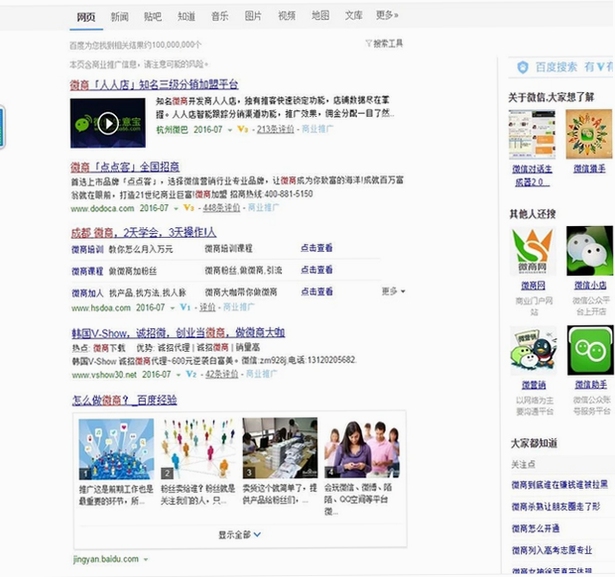Expand dropdown arrow beside 杭州微巴 2016-07
Screen dimensions: 615x577
coord(230,130)
